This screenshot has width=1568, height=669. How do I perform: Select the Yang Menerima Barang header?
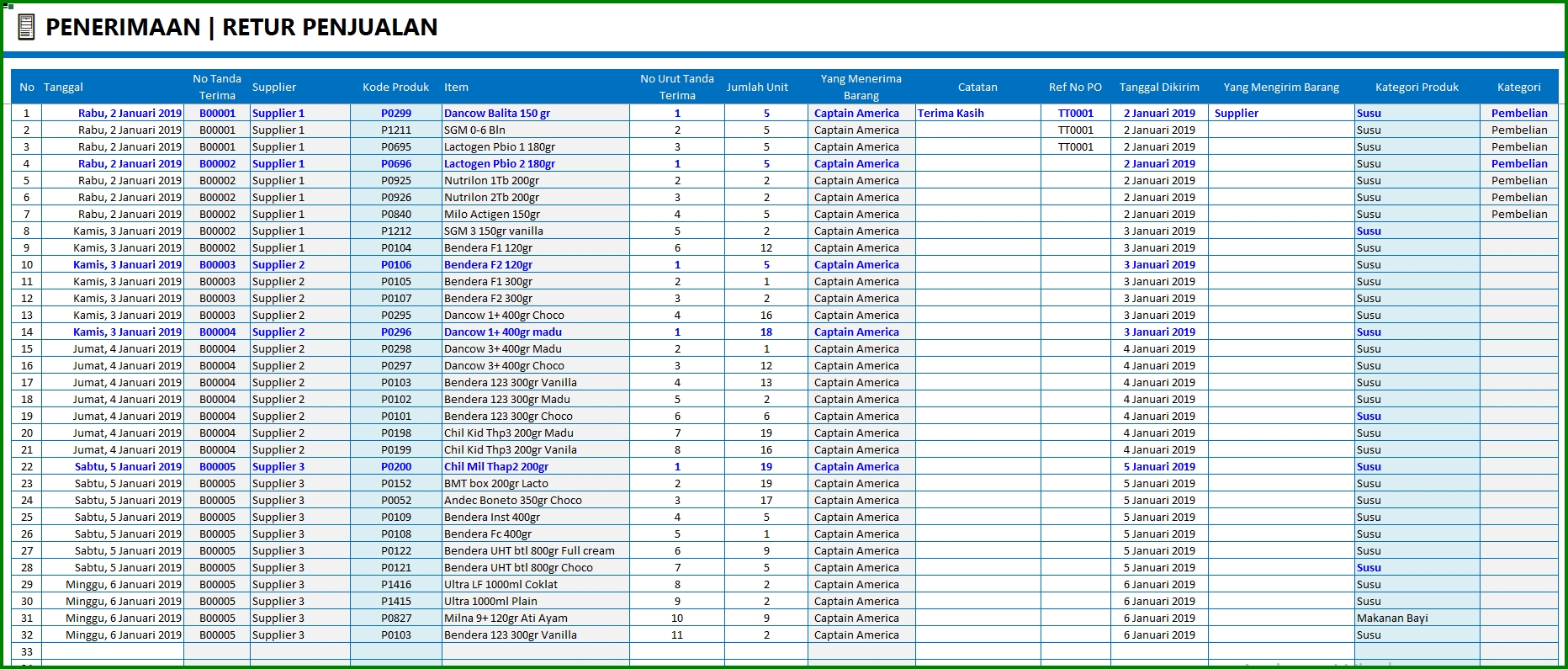click(861, 87)
